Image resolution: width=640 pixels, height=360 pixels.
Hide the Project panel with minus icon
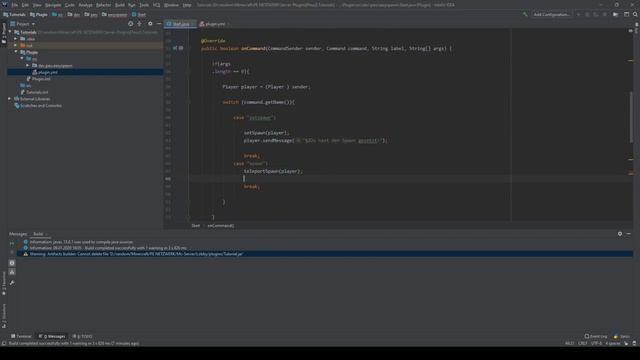click(x=159, y=24)
